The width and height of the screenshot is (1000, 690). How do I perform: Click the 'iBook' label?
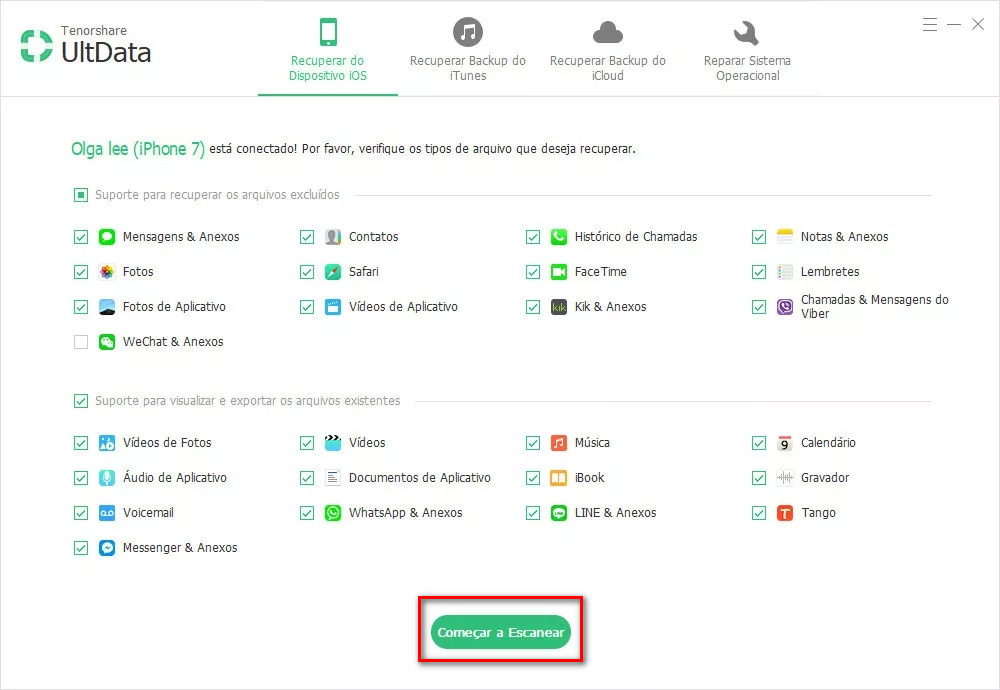pyautogui.click(x=589, y=478)
